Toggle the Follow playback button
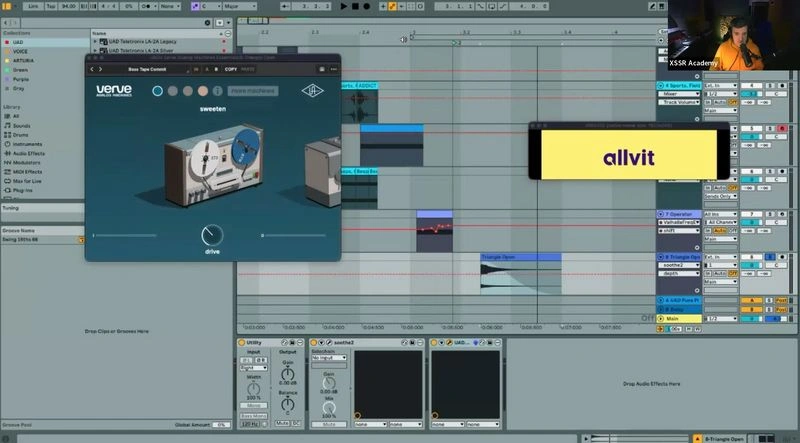 (x=286, y=6)
